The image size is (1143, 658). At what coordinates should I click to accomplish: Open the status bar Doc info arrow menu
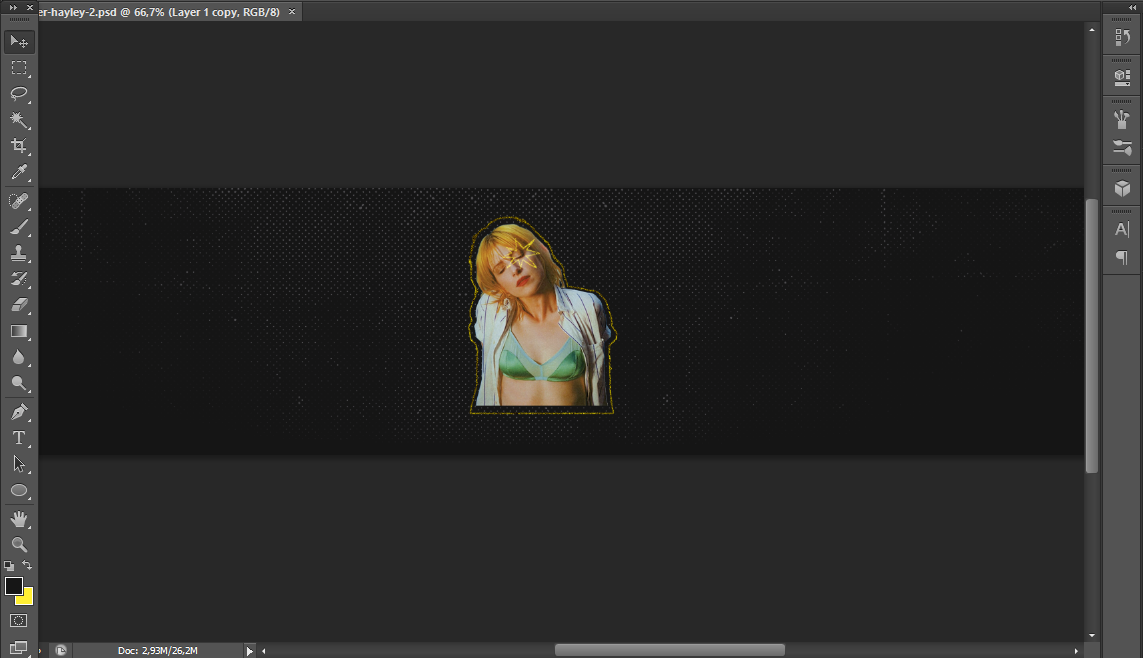[250, 651]
